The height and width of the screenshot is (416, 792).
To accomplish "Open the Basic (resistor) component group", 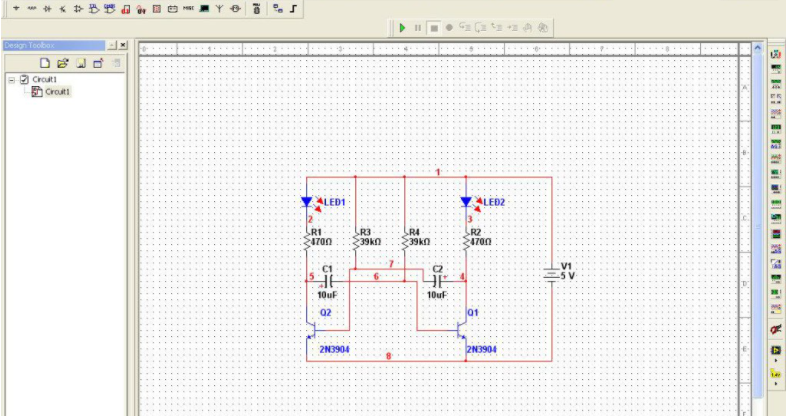I will click(x=32, y=9).
